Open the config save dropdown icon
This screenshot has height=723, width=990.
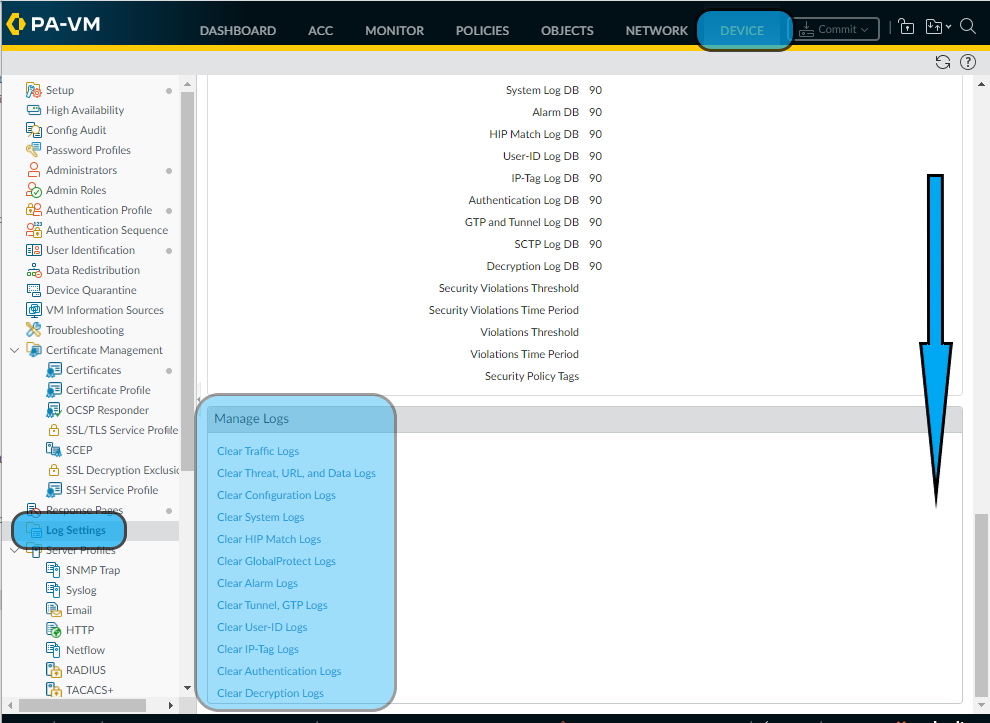tap(938, 27)
